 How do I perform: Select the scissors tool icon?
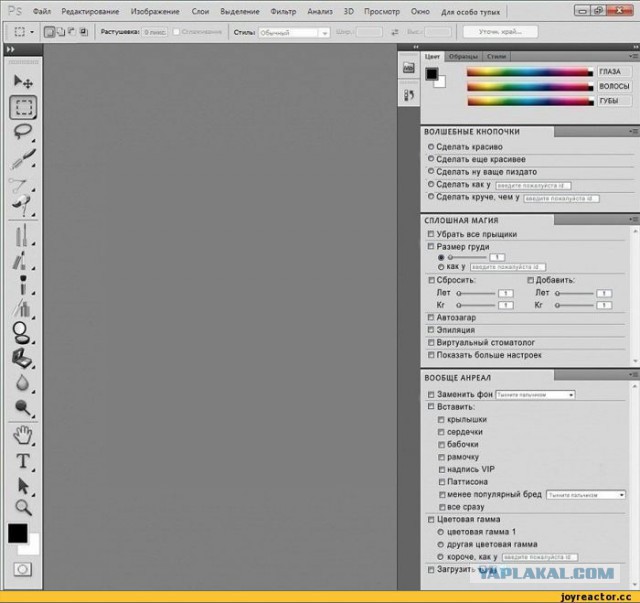pyautogui.click(x=18, y=185)
